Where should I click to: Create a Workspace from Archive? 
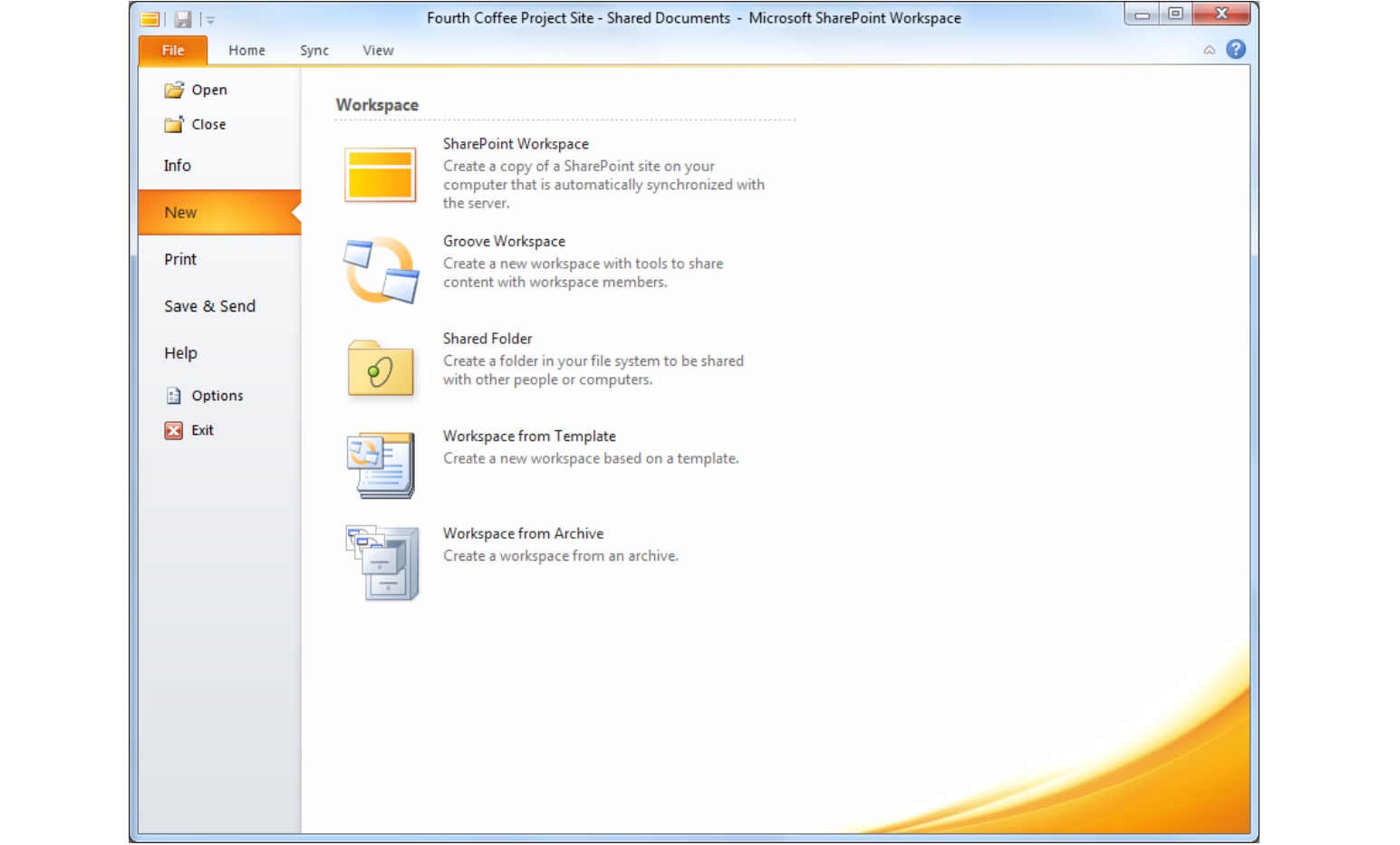pos(523,533)
